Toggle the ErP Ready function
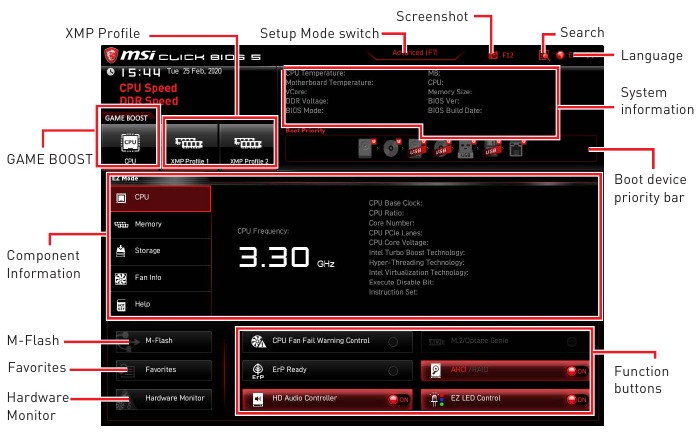698x432 pixels. click(x=327, y=371)
